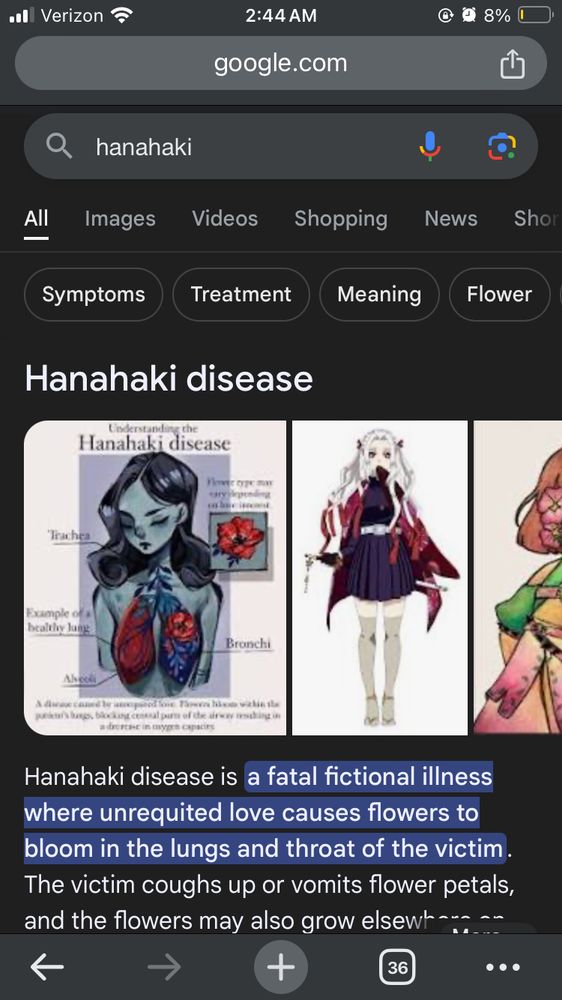Select the Meaning filter chip
562x1000 pixels.
[379, 294]
